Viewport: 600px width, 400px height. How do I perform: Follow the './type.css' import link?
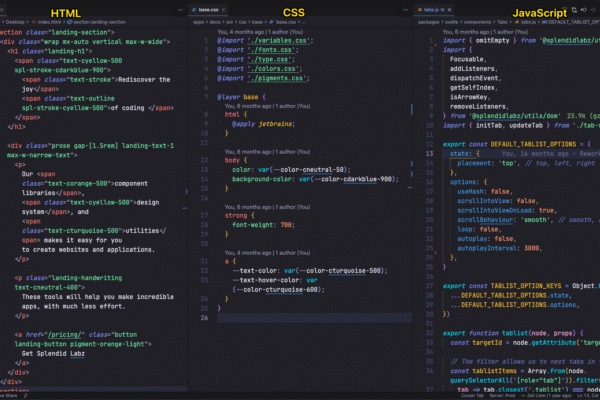tap(271, 59)
